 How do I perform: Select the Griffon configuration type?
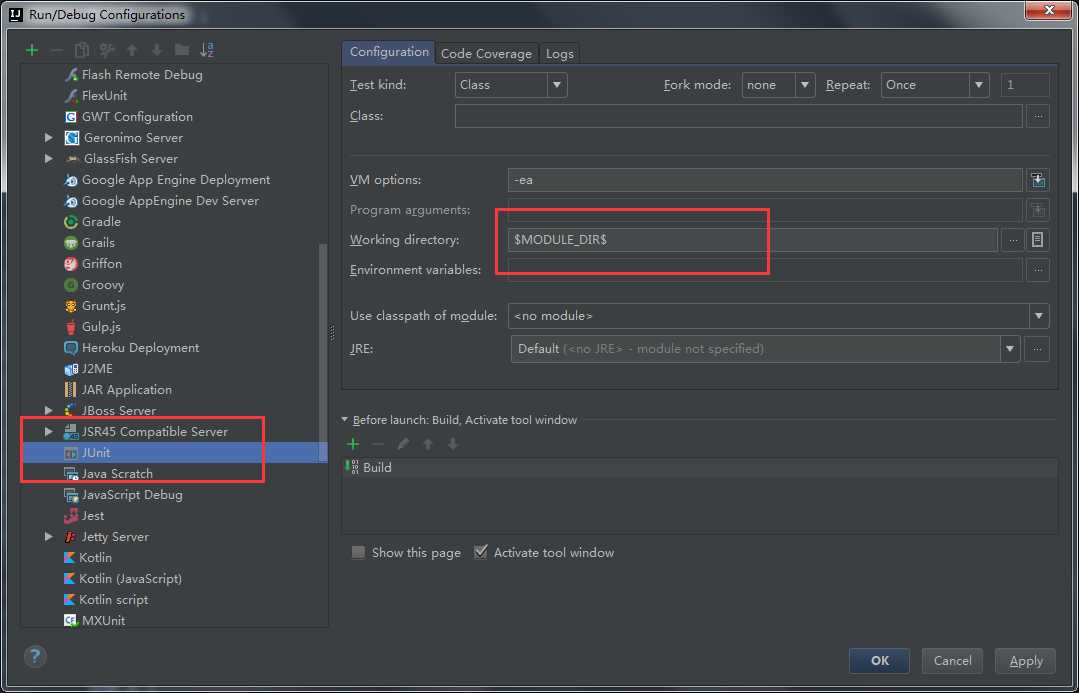coord(101,264)
